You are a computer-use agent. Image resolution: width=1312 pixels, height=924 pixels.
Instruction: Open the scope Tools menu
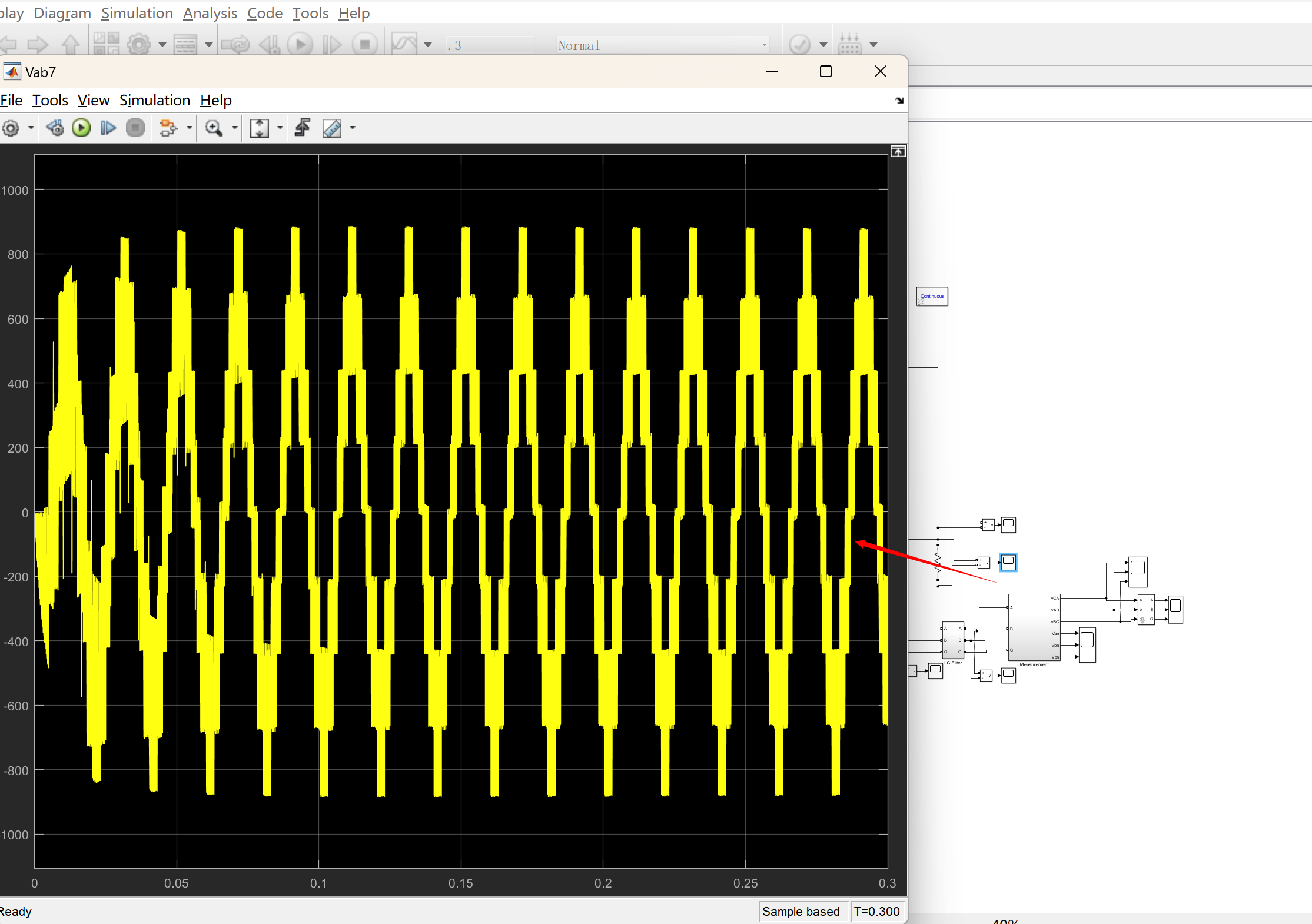tap(50, 101)
